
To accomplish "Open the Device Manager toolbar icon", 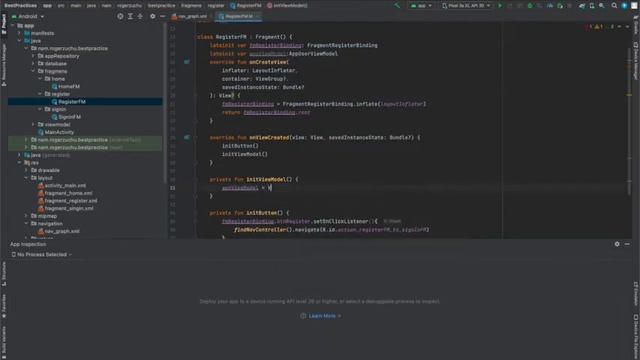I will 592,6.
